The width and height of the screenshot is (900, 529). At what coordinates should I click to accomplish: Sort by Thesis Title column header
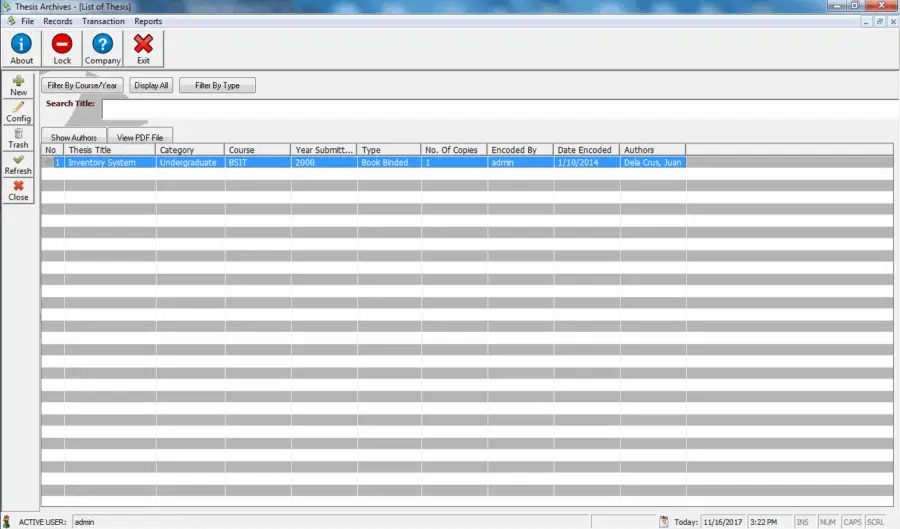pos(110,150)
